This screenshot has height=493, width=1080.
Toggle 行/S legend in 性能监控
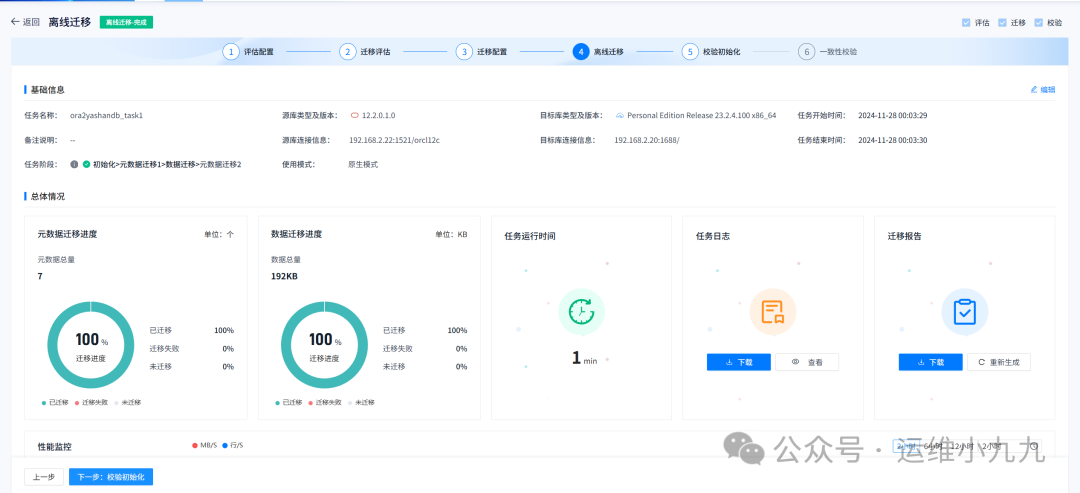(x=233, y=445)
